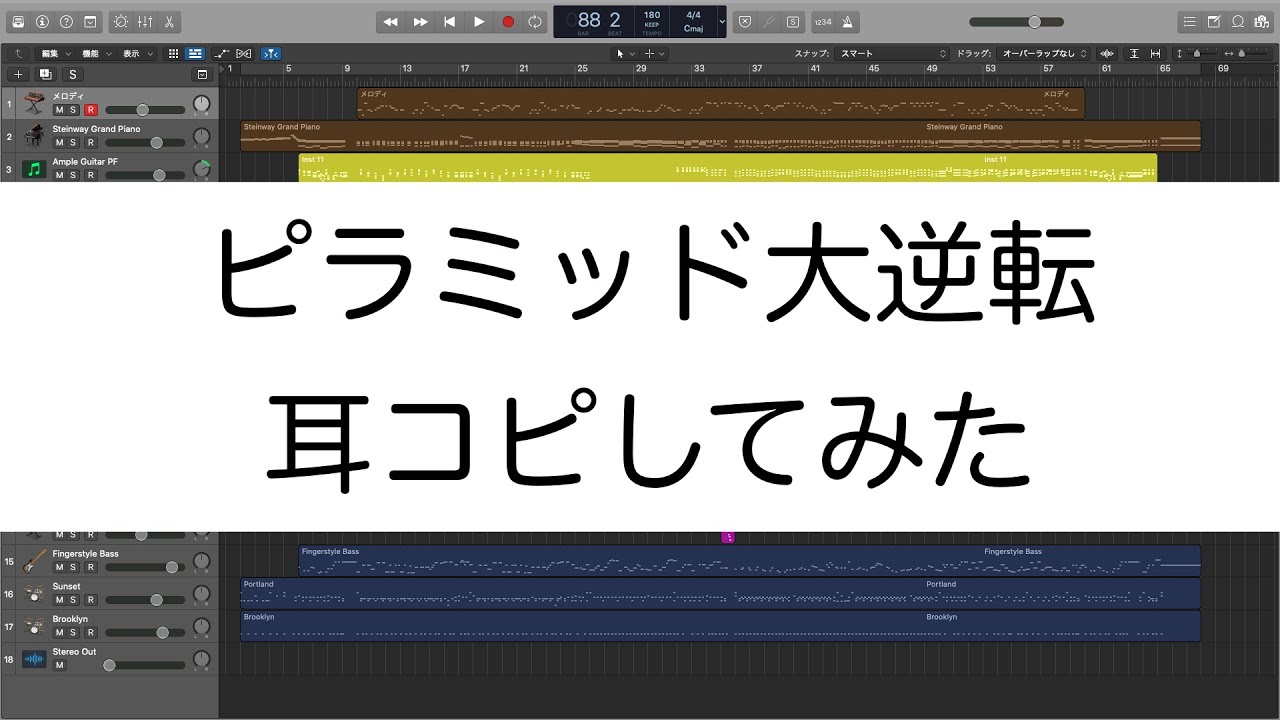Adjust the master volume slider
1280x720 pixels.
tap(1034, 21)
